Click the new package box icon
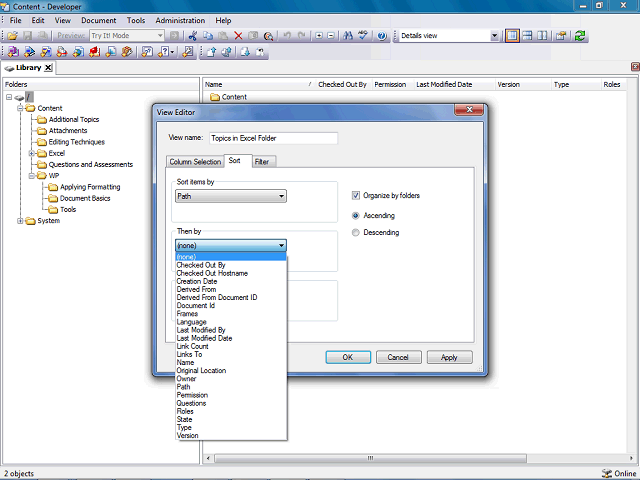 [127, 52]
